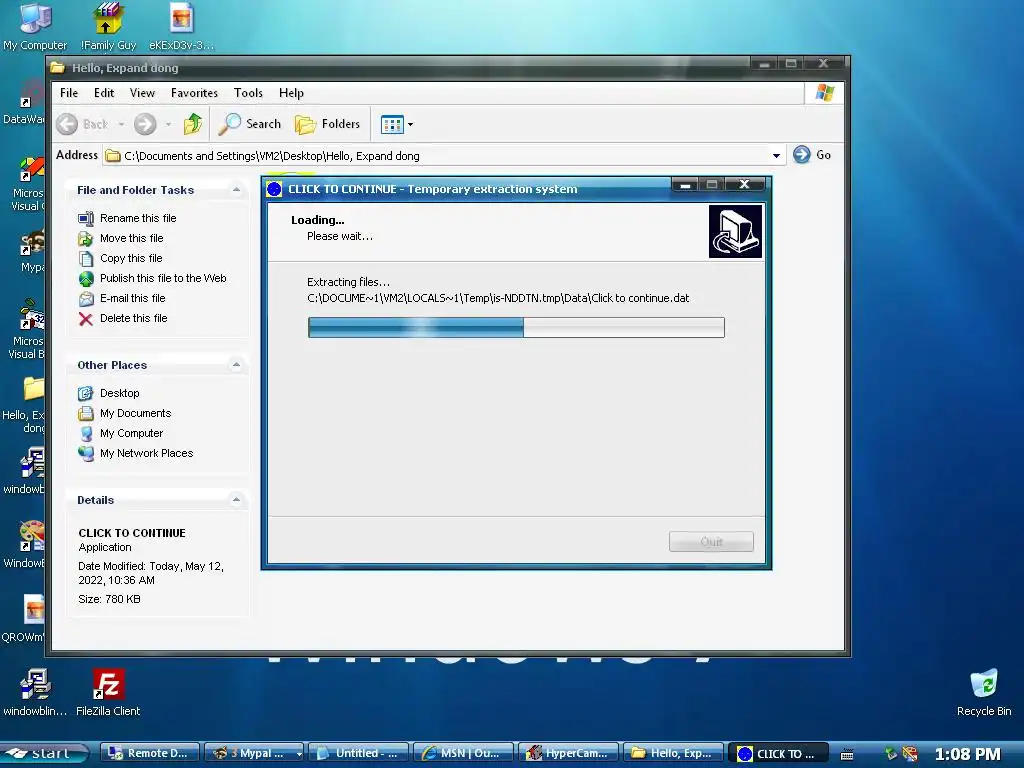This screenshot has height=768, width=1024.
Task: Open the Recycle Bin
Action: click(x=984, y=692)
